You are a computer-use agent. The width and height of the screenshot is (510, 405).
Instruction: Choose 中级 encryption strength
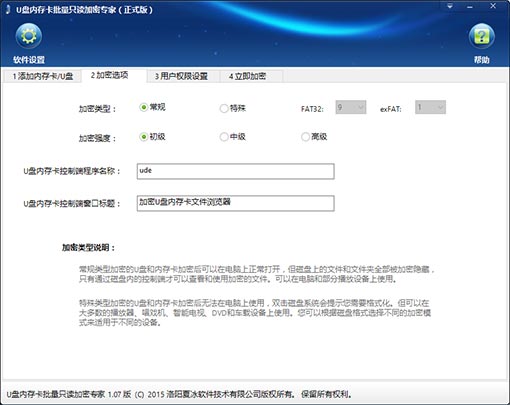[x=224, y=137]
